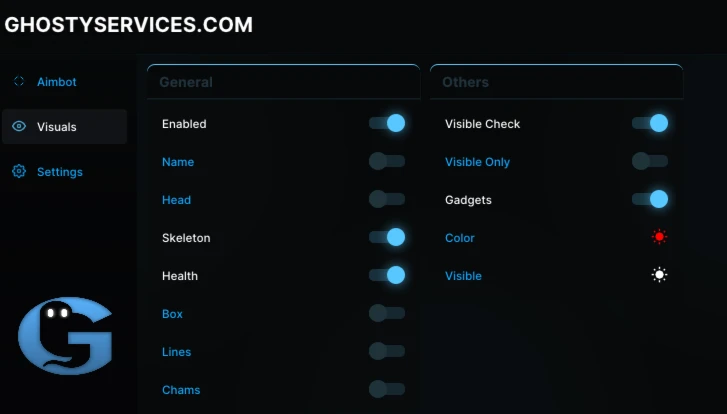Click the blue ghost G logo
This screenshot has height=414, width=727.
coord(65,336)
